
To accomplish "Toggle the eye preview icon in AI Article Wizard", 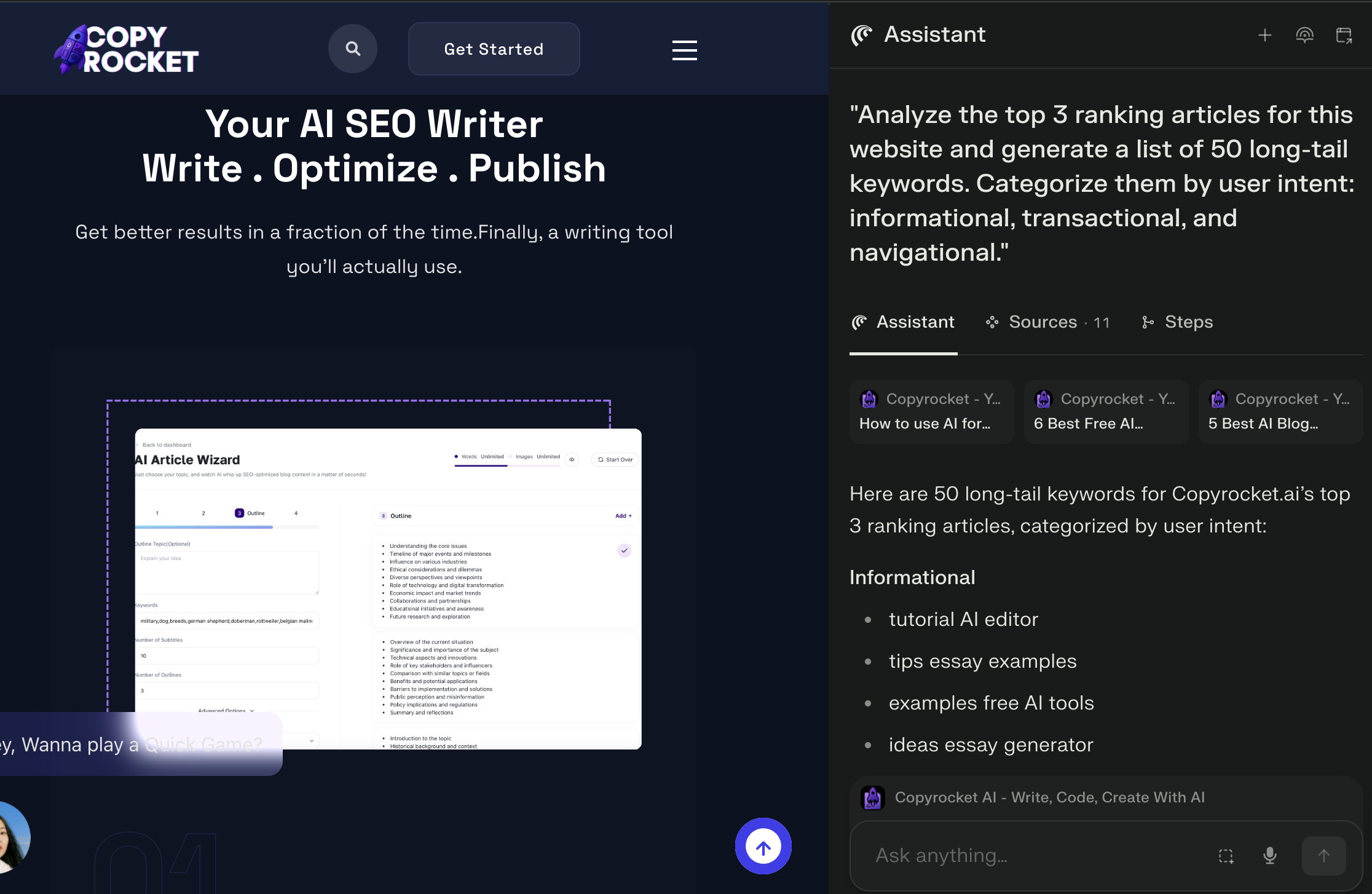I will point(572,459).
